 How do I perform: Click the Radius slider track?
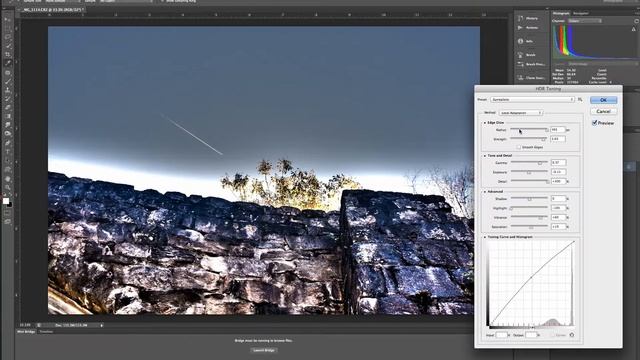click(529, 129)
